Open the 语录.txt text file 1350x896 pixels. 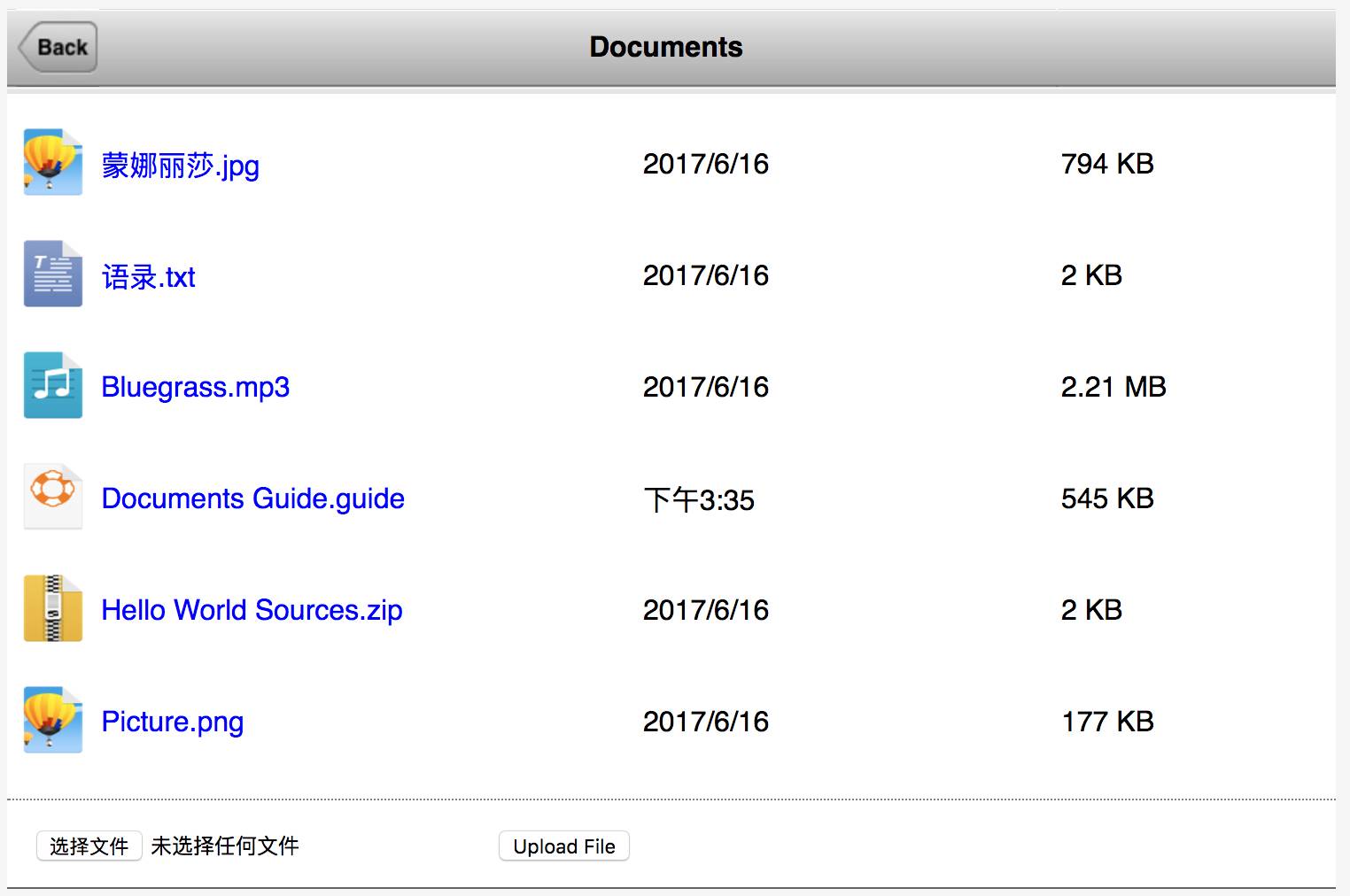[x=149, y=276]
